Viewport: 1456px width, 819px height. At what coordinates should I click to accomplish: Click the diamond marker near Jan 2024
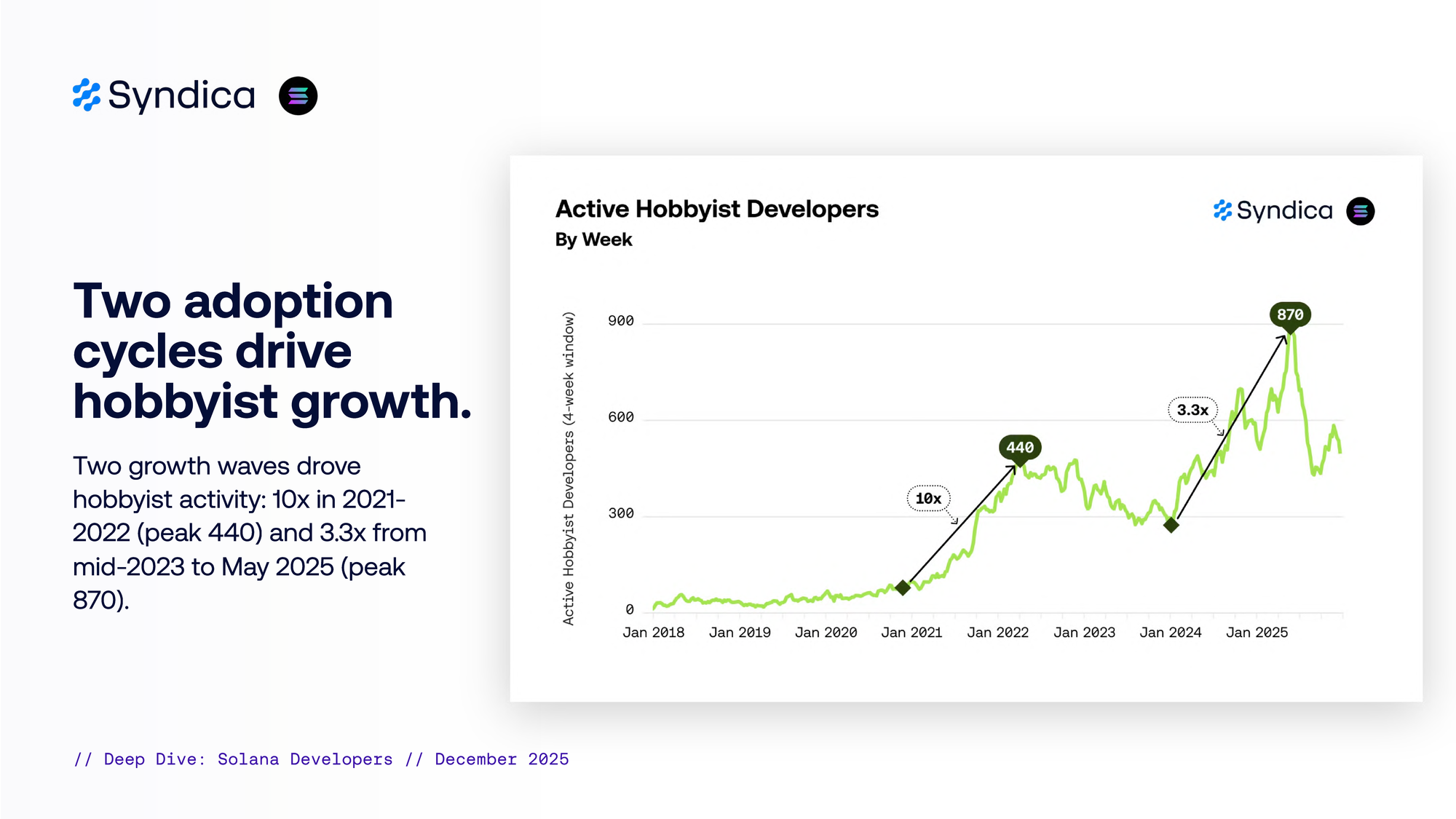tap(1171, 524)
